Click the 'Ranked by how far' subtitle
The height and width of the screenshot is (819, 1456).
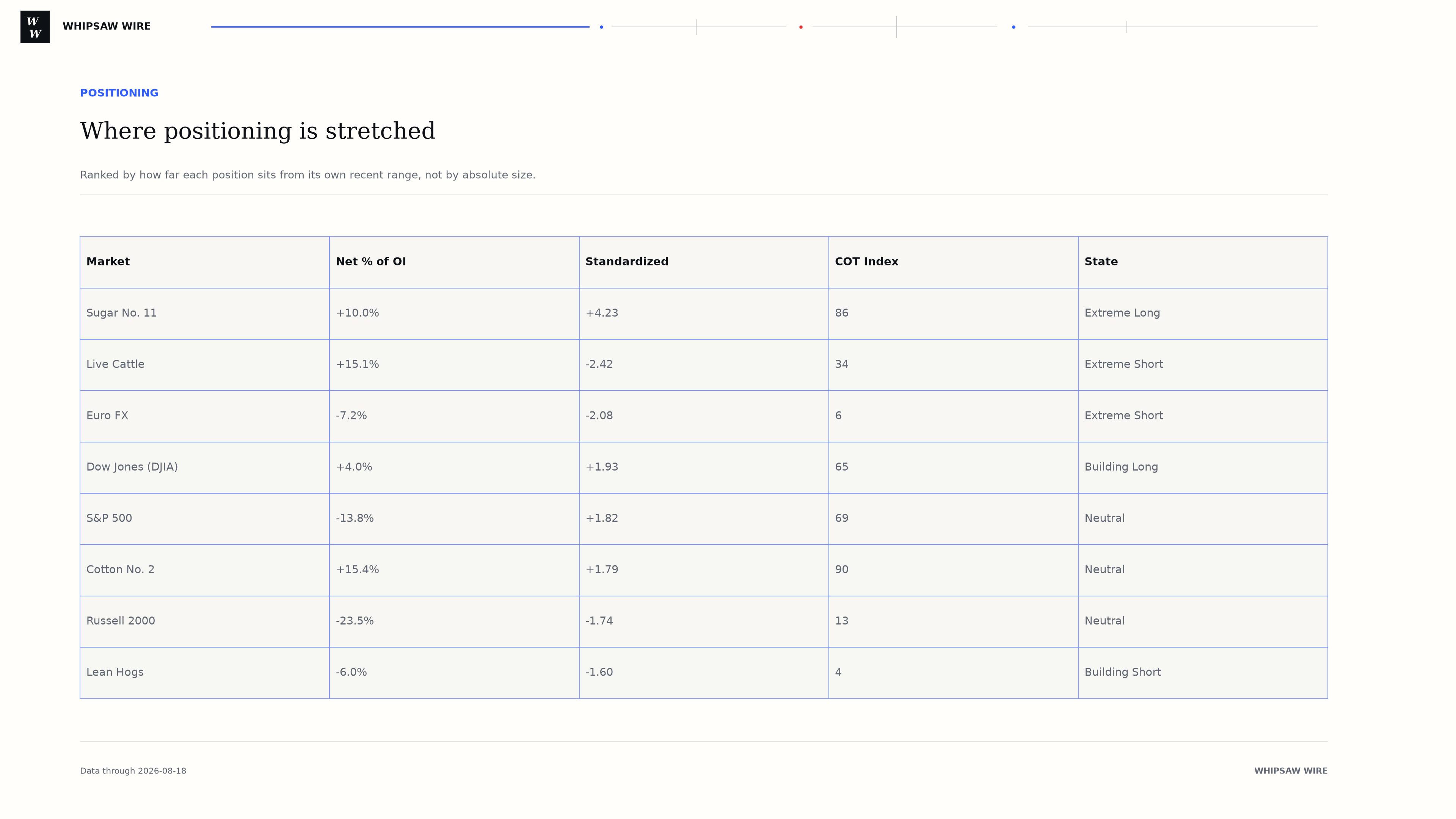(x=308, y=175)
